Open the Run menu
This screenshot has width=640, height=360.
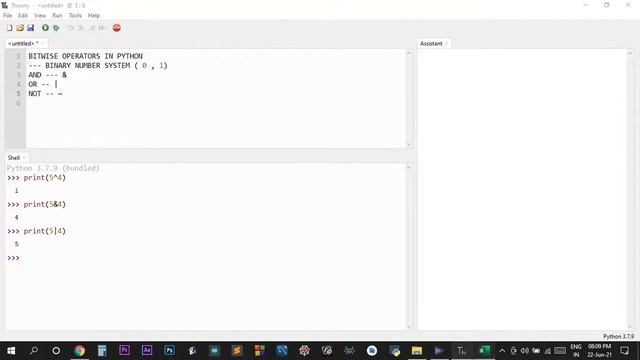coord(57,16)
